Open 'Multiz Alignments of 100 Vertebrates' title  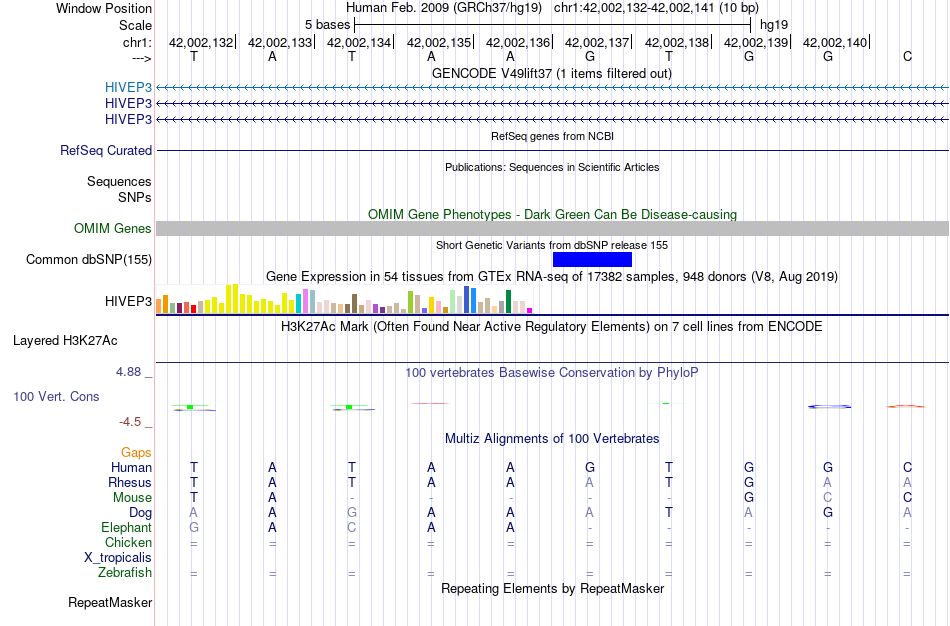click(552, 439)
